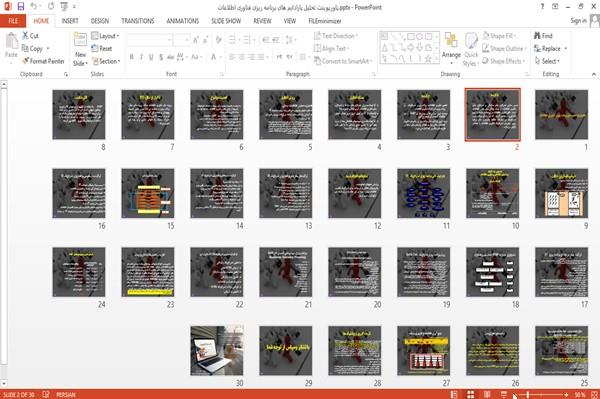Switch to Reading View status bar icon
The width and height of the screenshot is (600, 399).
487,394
